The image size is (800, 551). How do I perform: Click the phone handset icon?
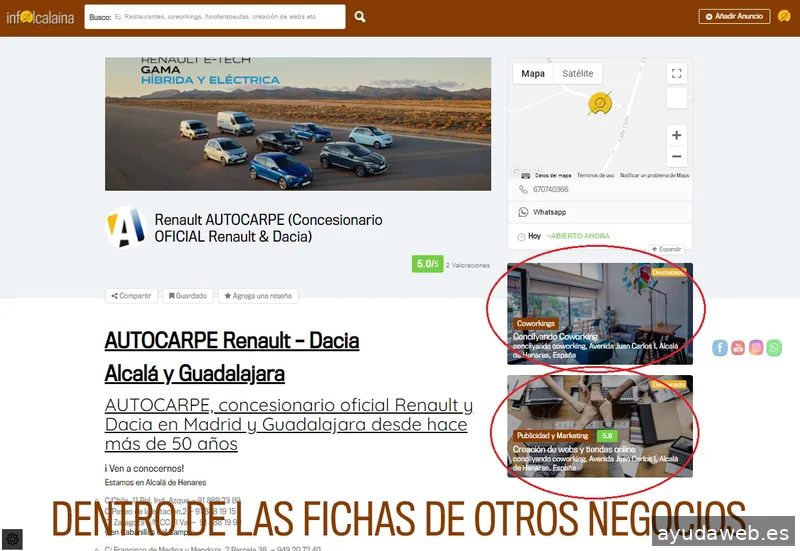[x=523, y=189]
